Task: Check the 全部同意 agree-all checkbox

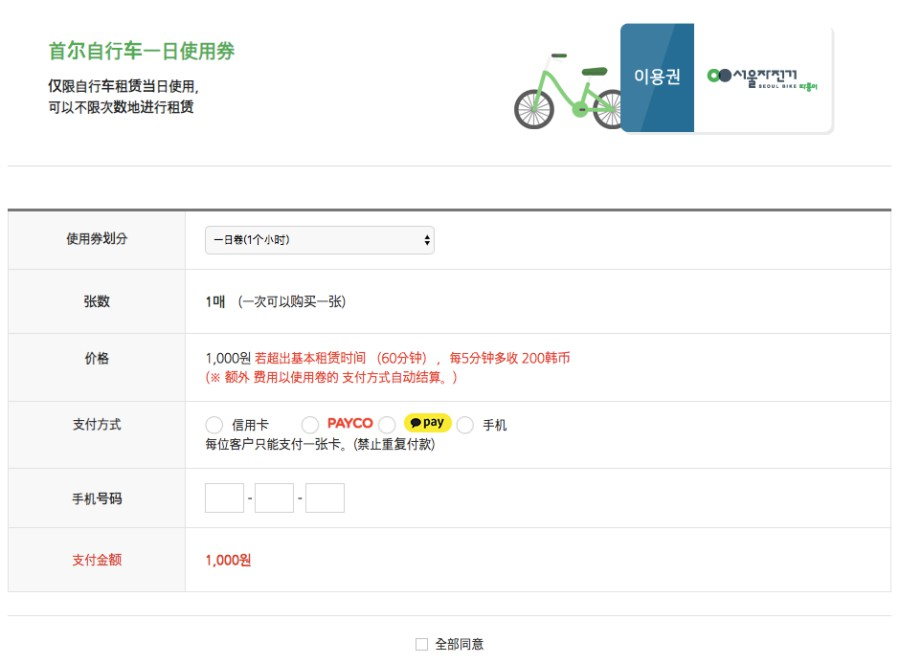Action: point(422,644)
